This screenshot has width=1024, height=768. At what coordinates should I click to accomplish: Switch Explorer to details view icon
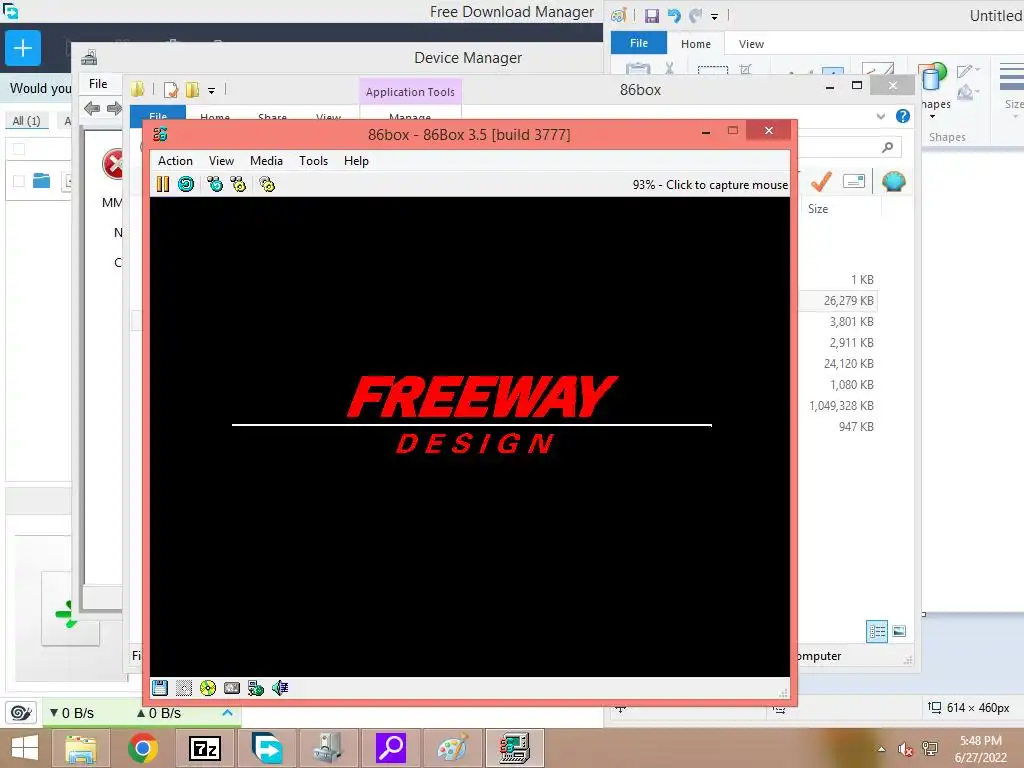(877, 631)
